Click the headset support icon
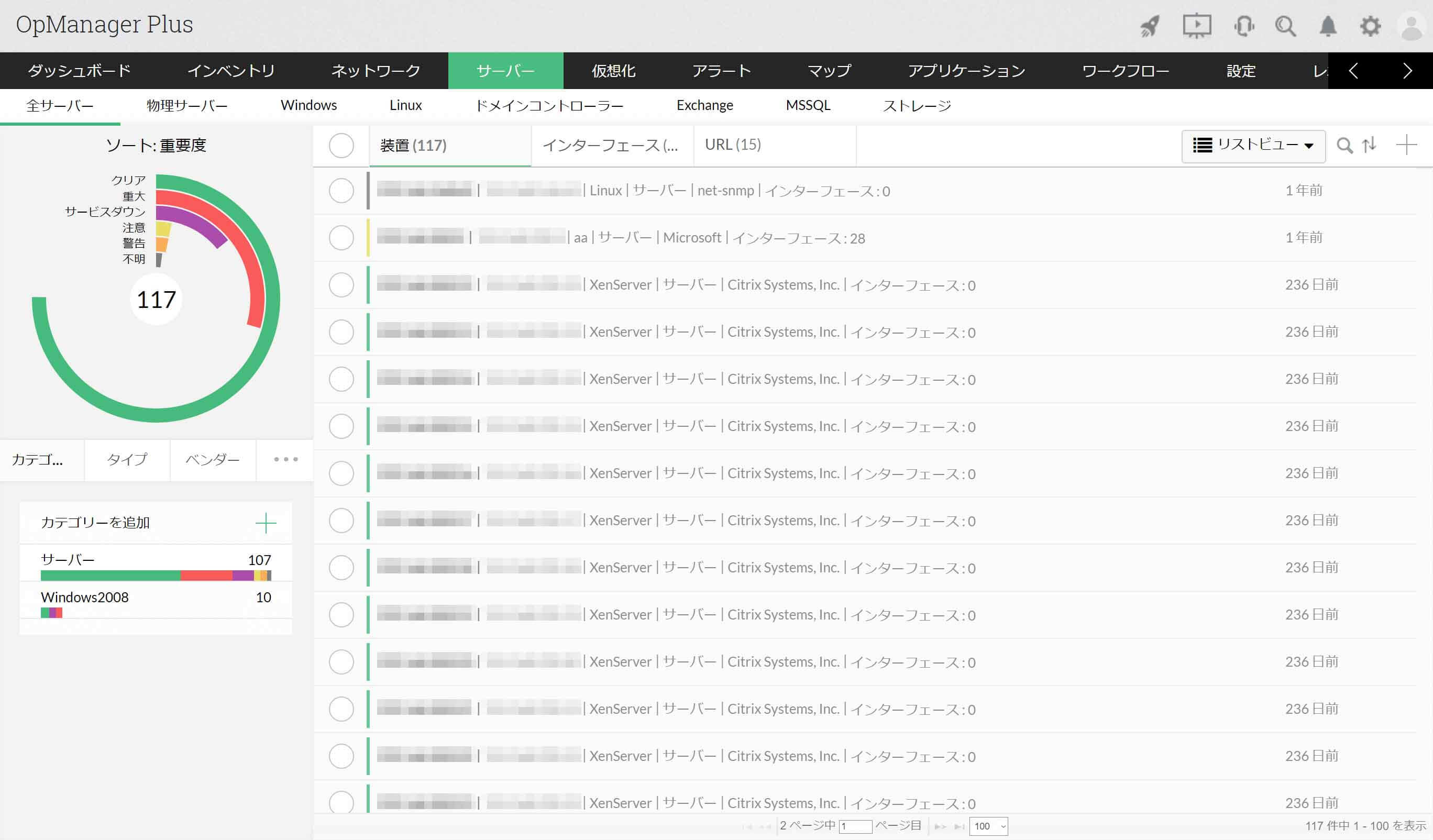The width and height of the screenshot is (1433, 840). click(1243, 26)
